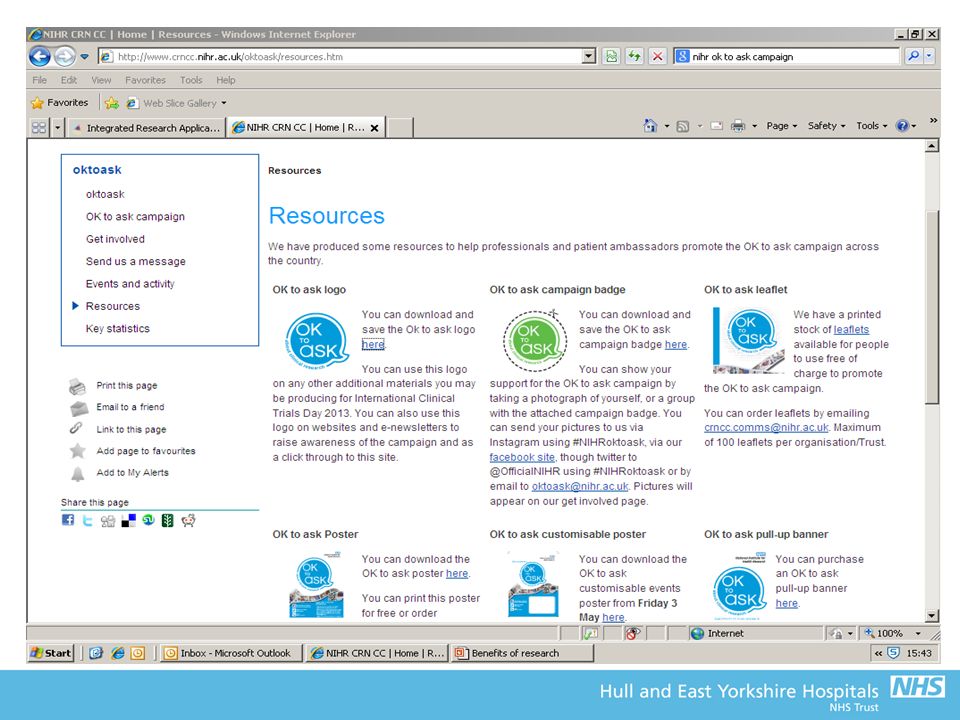Open the 100% zoom level dropdown
The image size is (960, 720).
[x=918, y=634]
